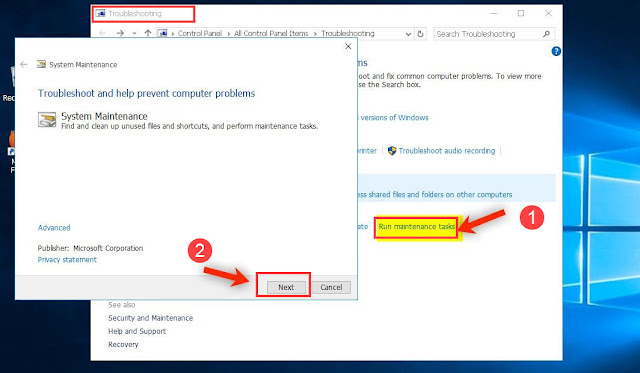Screen dimensions: 640x373
Task: Close the Troubleshooting window
Action: coord(548,13)
